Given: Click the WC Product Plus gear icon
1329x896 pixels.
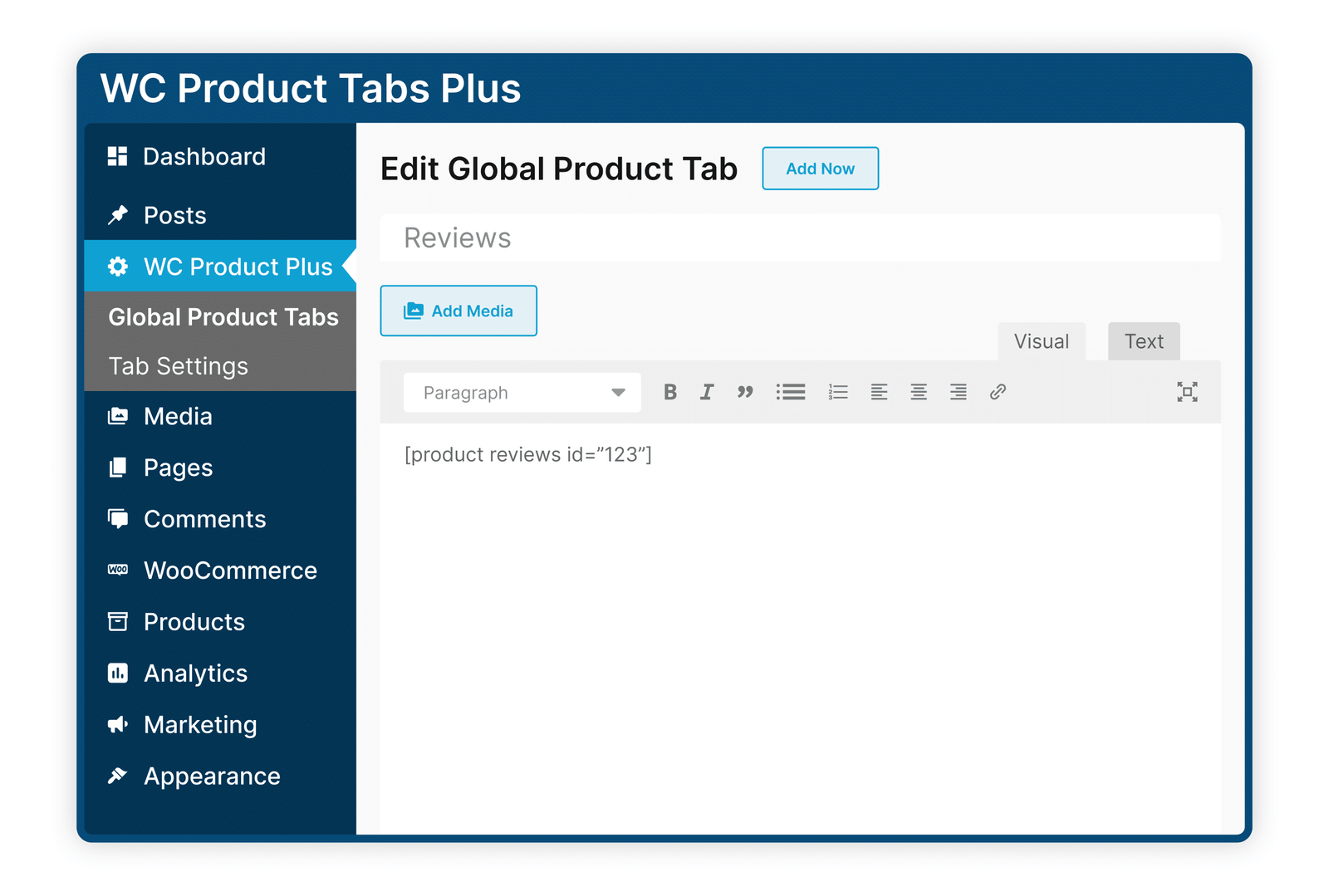Looking at the screenshot, I should [x=118, y=267].
